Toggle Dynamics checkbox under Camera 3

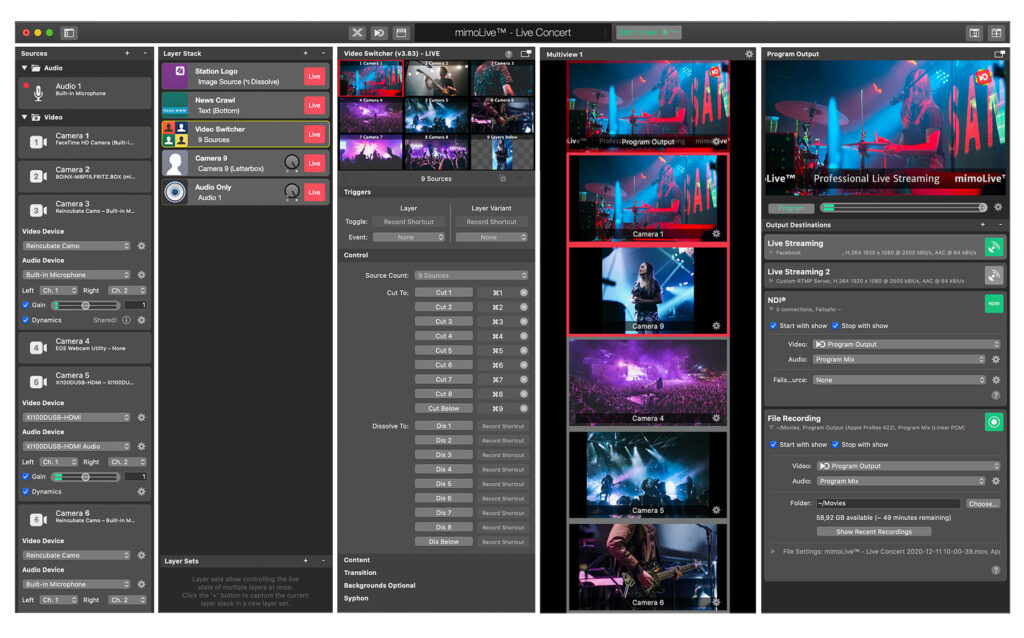25,320
